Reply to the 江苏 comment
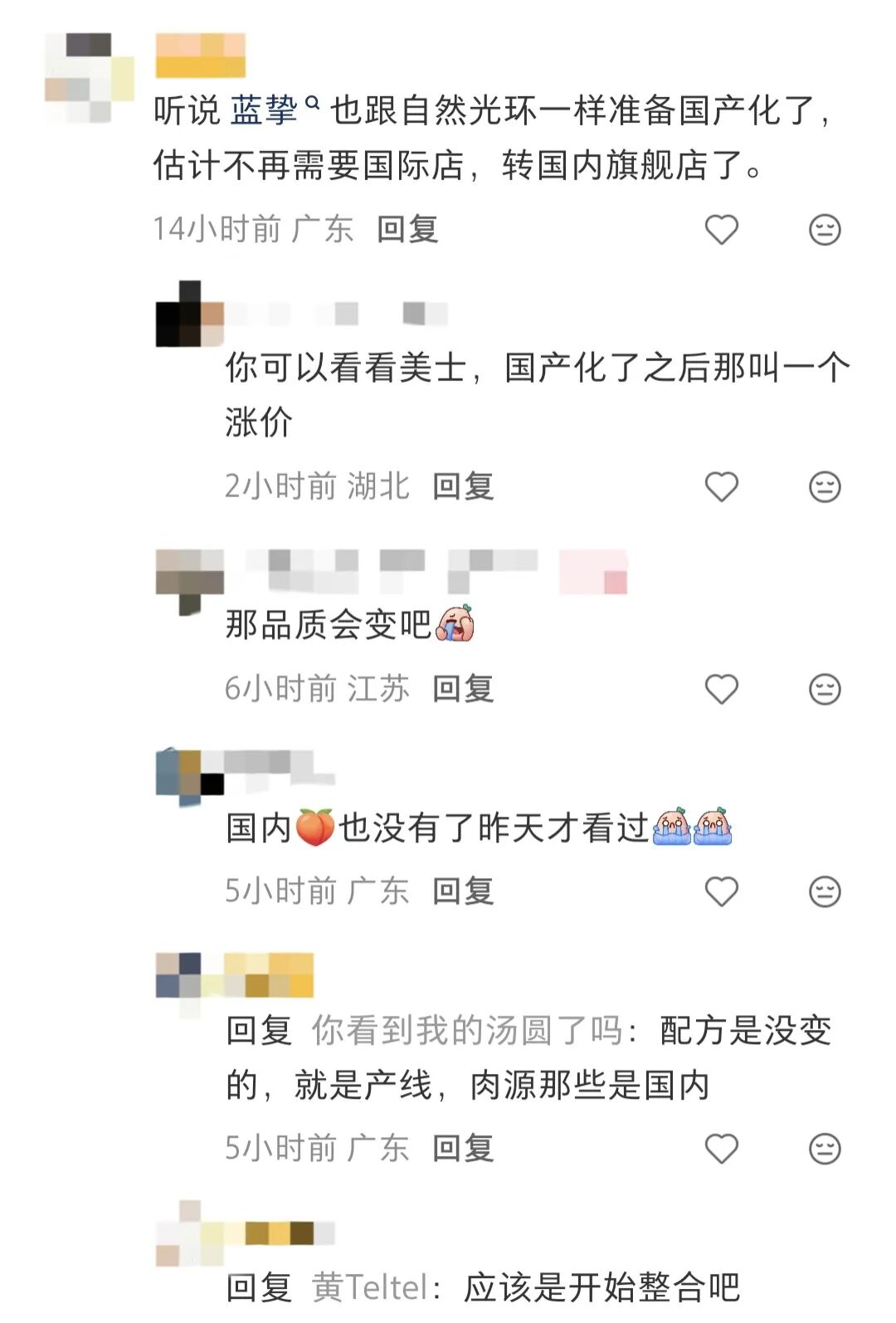 [x=463, y=689]
